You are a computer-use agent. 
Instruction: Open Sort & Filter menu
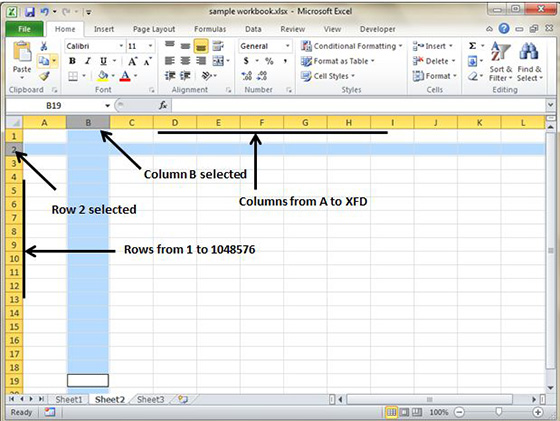[x=501, y=61]
